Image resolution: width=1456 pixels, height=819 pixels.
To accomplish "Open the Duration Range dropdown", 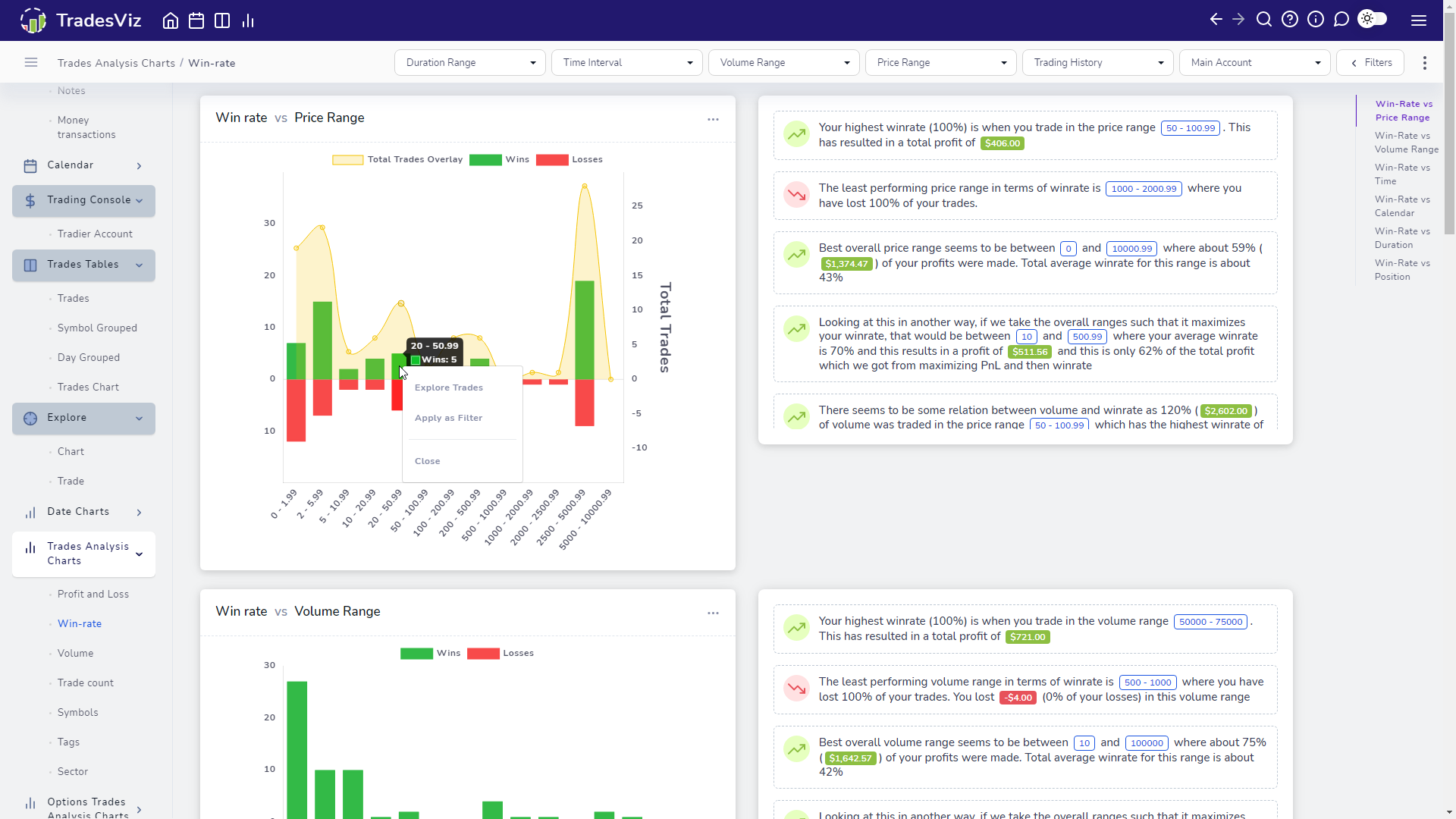I will (470, 62).
